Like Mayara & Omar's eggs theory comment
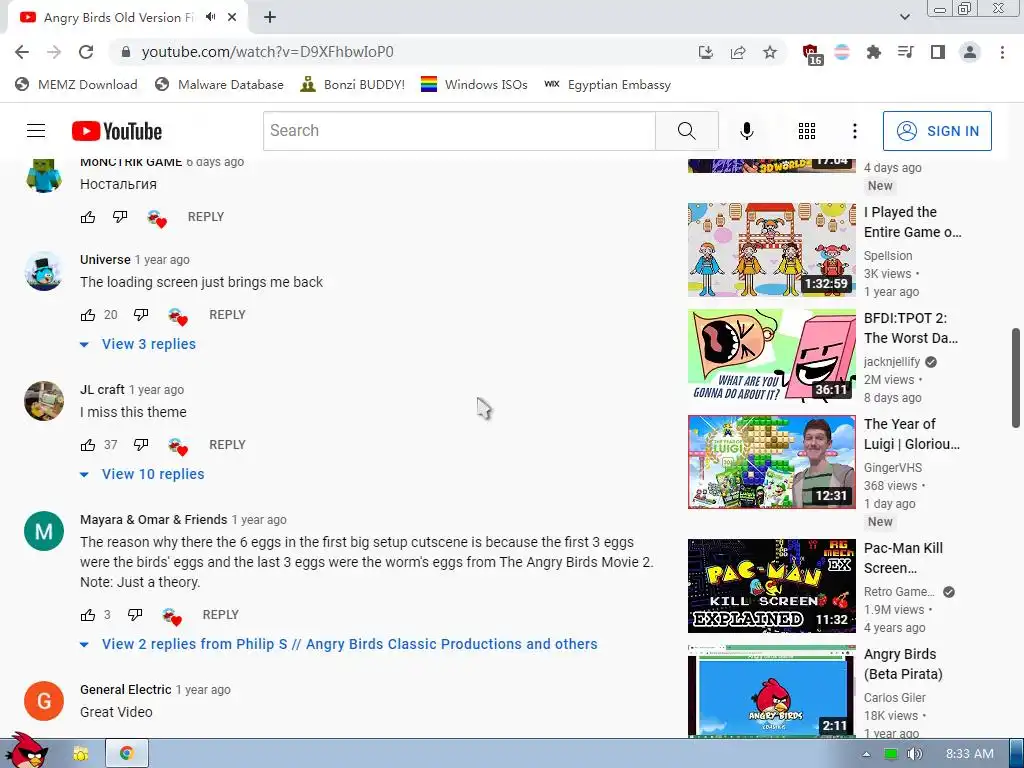This screenshot has width=1024, height=768. coord(88,615)
